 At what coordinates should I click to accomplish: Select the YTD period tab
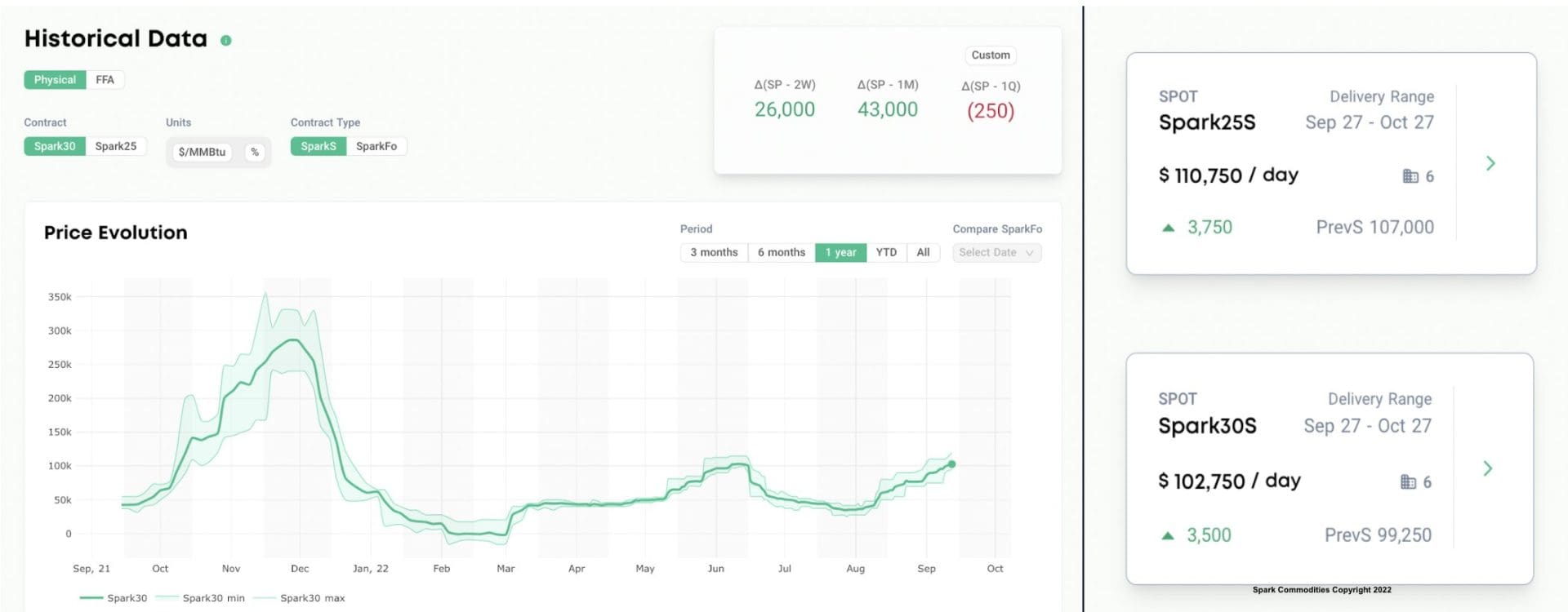[886, 253]
